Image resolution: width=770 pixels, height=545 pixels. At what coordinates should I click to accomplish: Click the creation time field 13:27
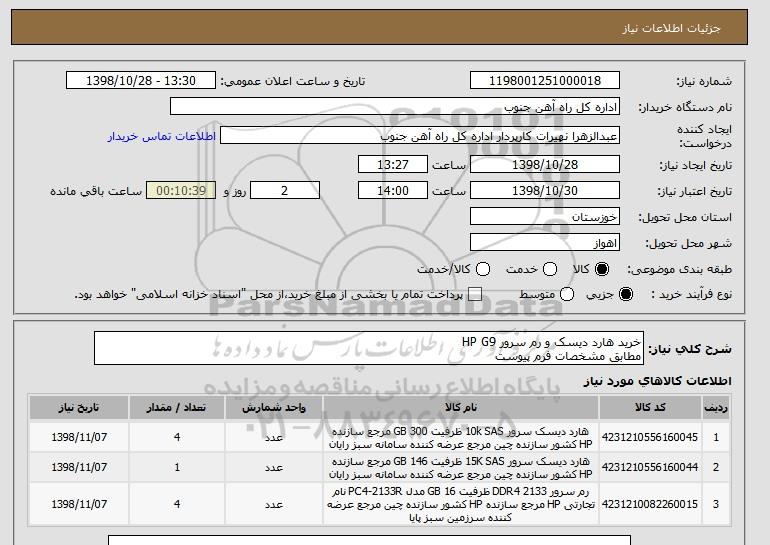[393, 164]
